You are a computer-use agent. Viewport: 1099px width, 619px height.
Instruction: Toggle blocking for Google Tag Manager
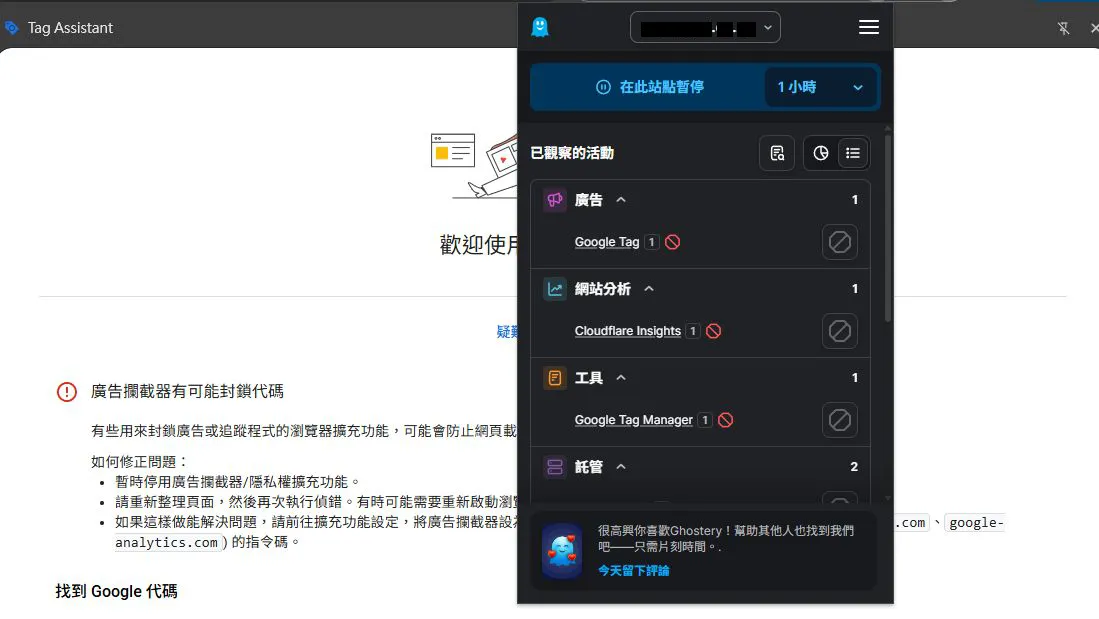tap(839, 420)
